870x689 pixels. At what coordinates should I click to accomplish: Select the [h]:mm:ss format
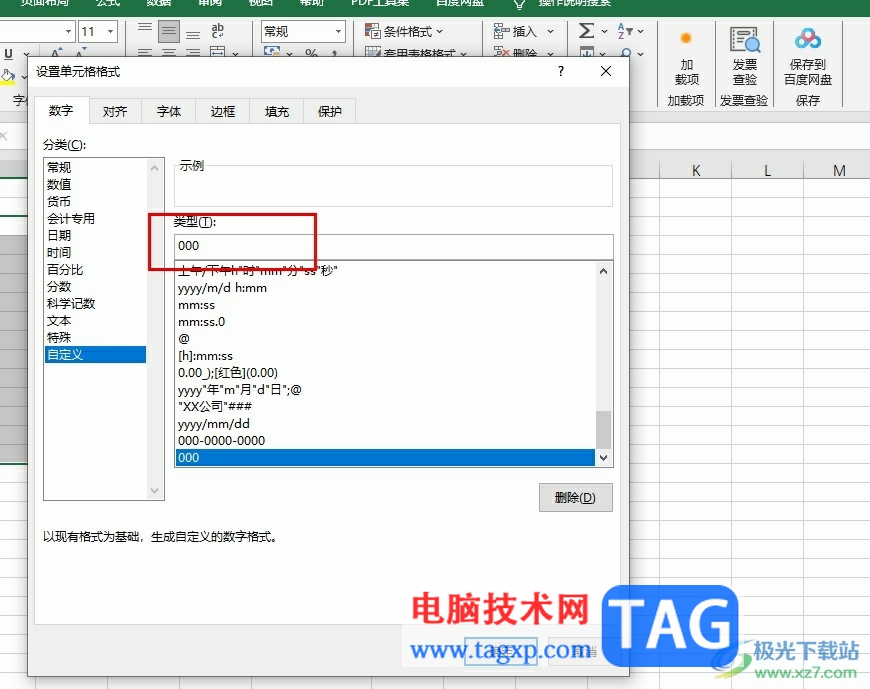386,356
